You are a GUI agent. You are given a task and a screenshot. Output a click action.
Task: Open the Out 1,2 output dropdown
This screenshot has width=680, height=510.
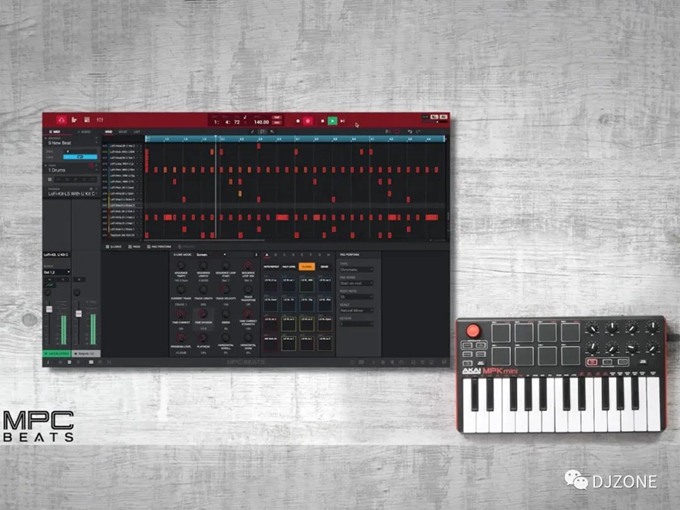[57, 272]
